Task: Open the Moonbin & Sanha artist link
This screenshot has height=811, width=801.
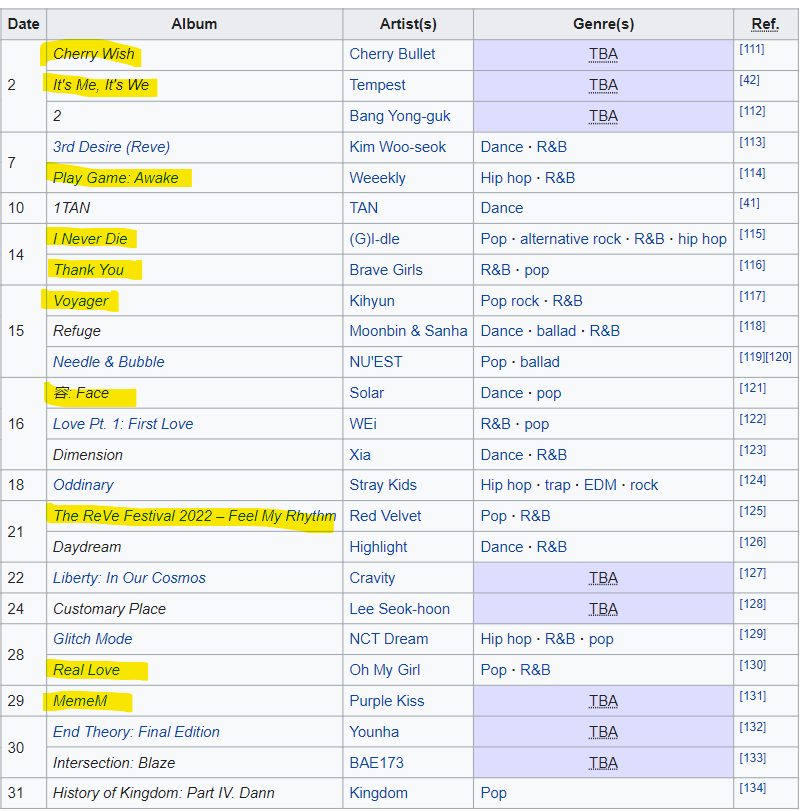Action: point(409,332)
